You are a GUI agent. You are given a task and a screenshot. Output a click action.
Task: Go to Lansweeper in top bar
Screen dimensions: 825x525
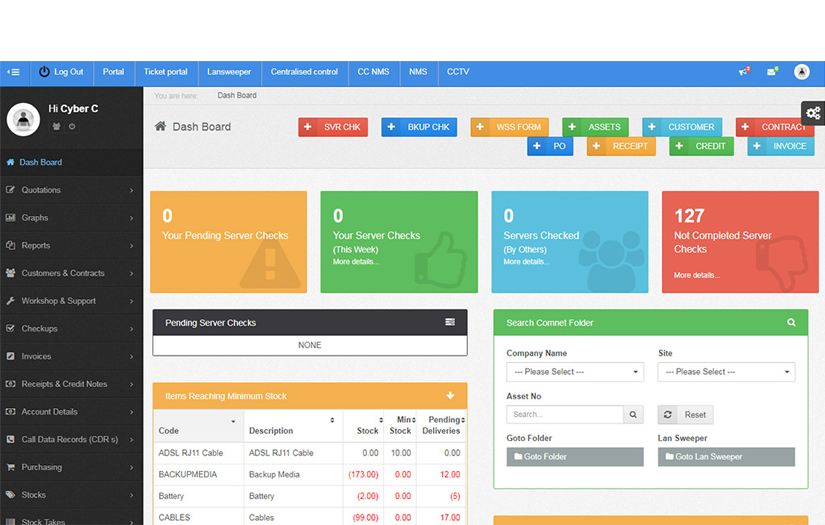click(229, 72)
